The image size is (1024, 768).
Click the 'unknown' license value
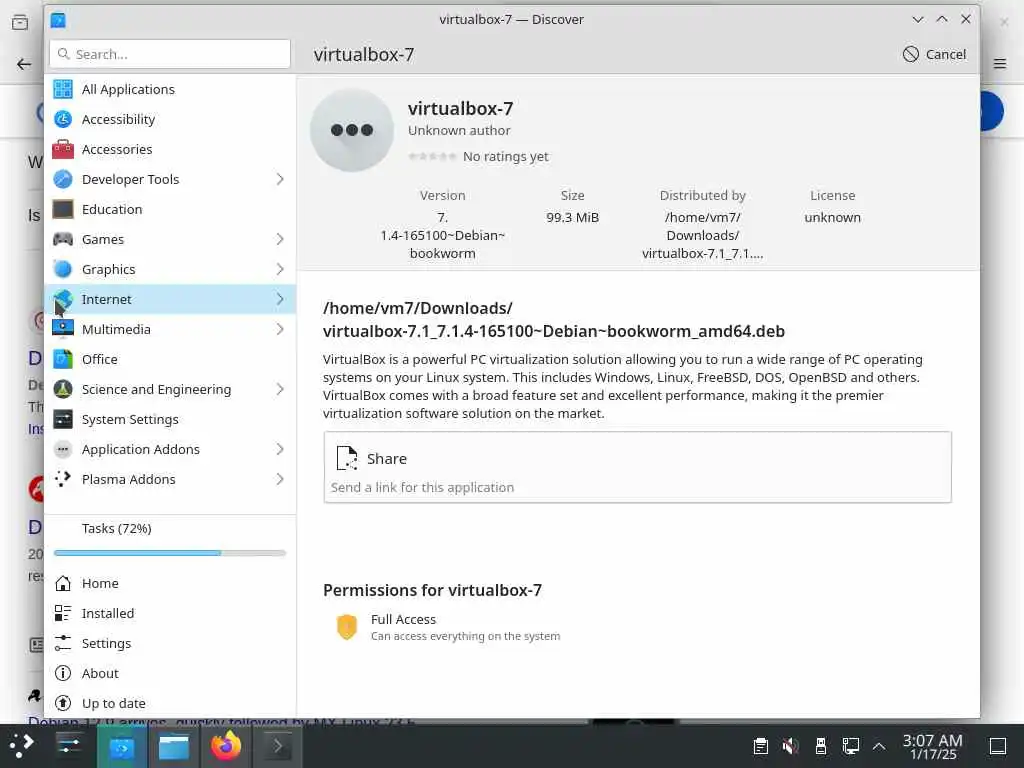833,217
